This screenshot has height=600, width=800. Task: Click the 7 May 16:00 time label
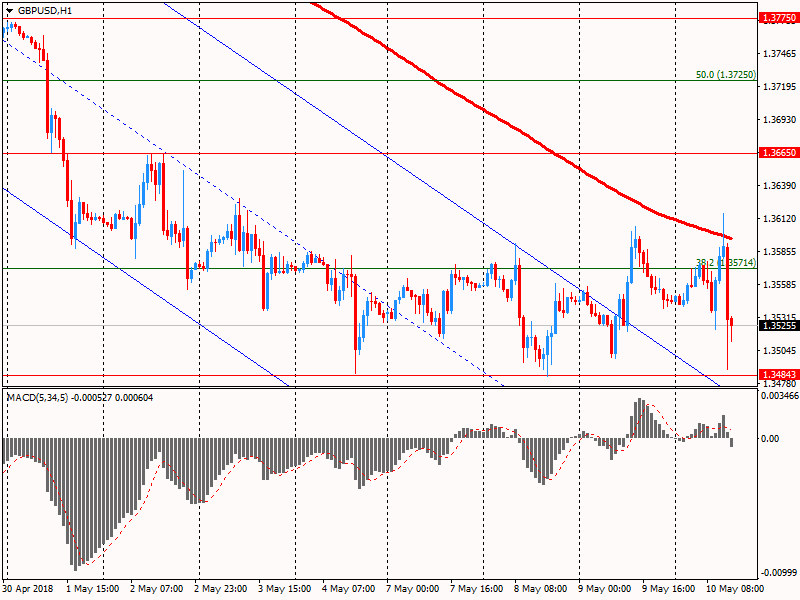pos(477,589)
